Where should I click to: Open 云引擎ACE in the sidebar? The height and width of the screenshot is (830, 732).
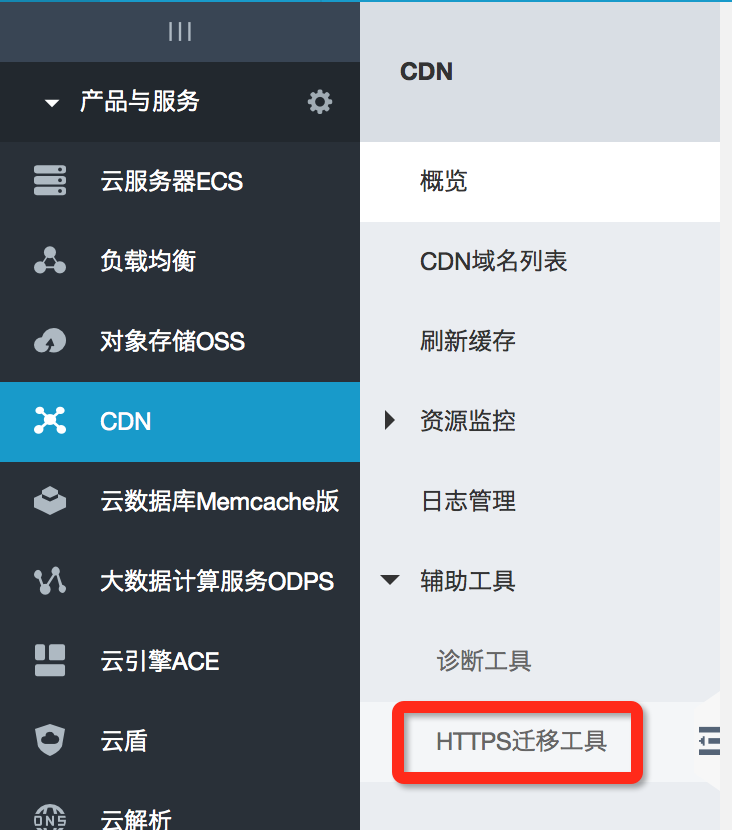(160, 661)
